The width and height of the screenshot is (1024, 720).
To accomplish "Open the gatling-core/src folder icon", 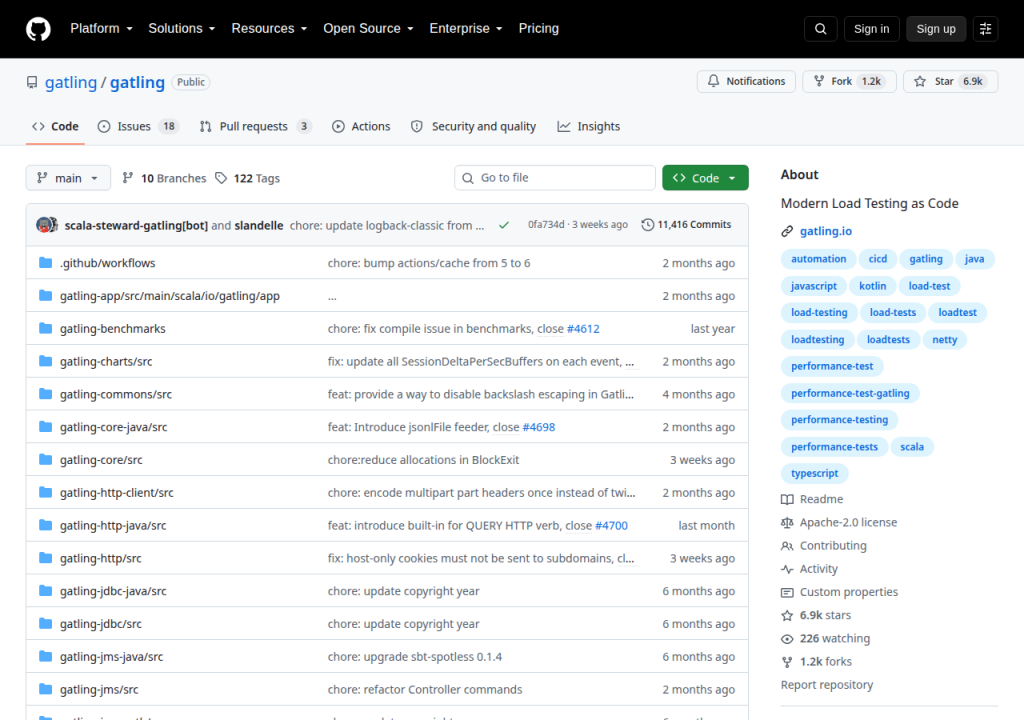I will coord(45,459).
